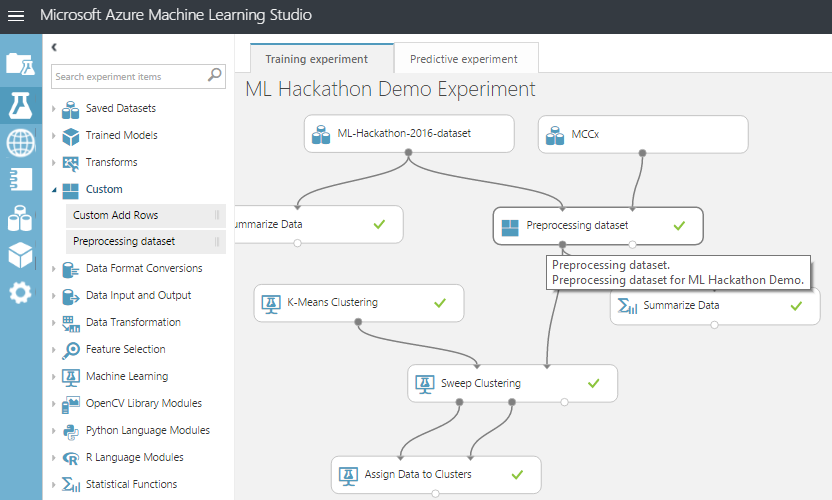
Task: Click output port of Assign Data to Clusters
Action: tap(435, 494)
